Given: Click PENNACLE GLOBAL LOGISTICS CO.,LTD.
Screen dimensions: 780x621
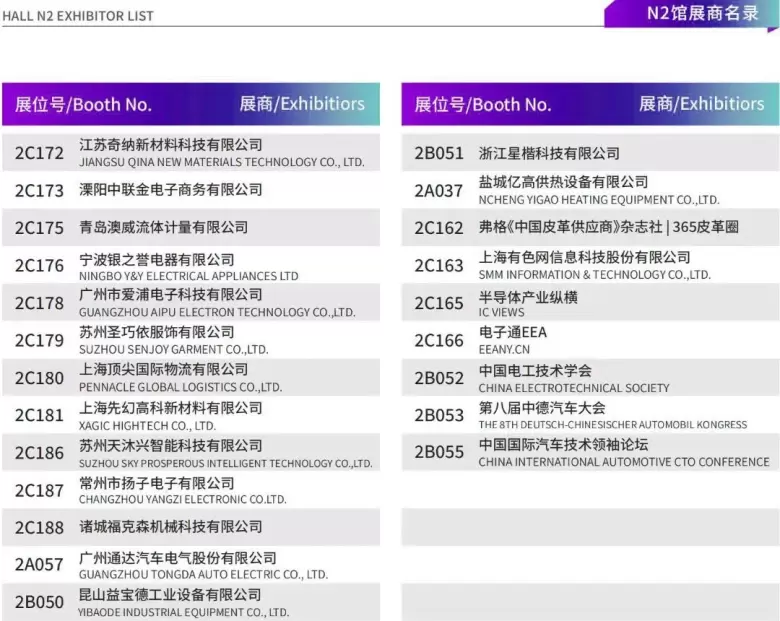Looking at the screenshot, I should (x=181, y=387).
